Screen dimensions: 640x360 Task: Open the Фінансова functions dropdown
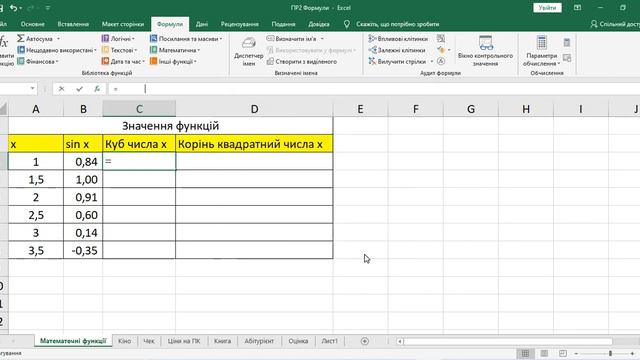coord(38,61)
